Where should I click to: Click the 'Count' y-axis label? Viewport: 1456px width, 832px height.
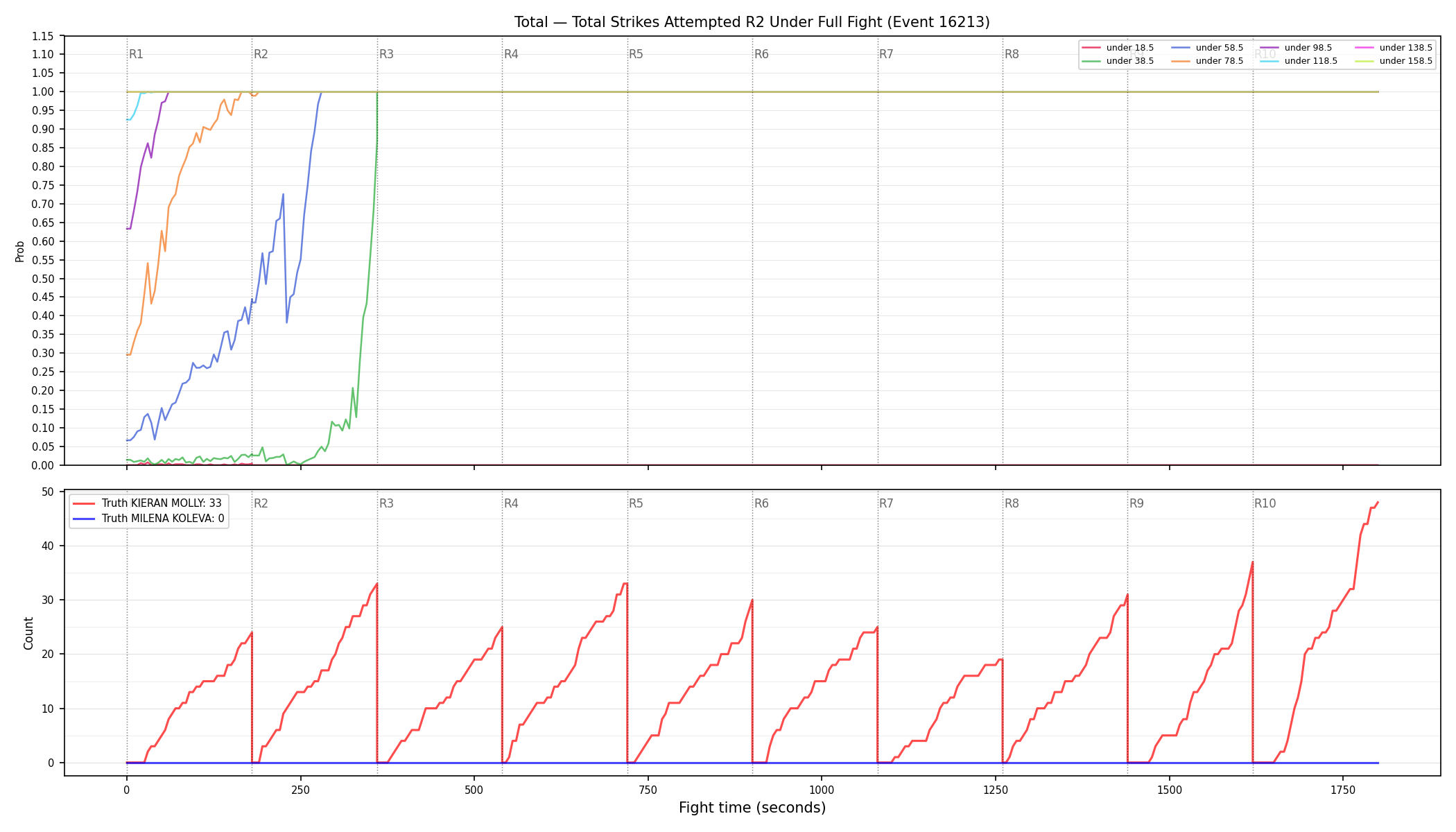click(28, 633)
